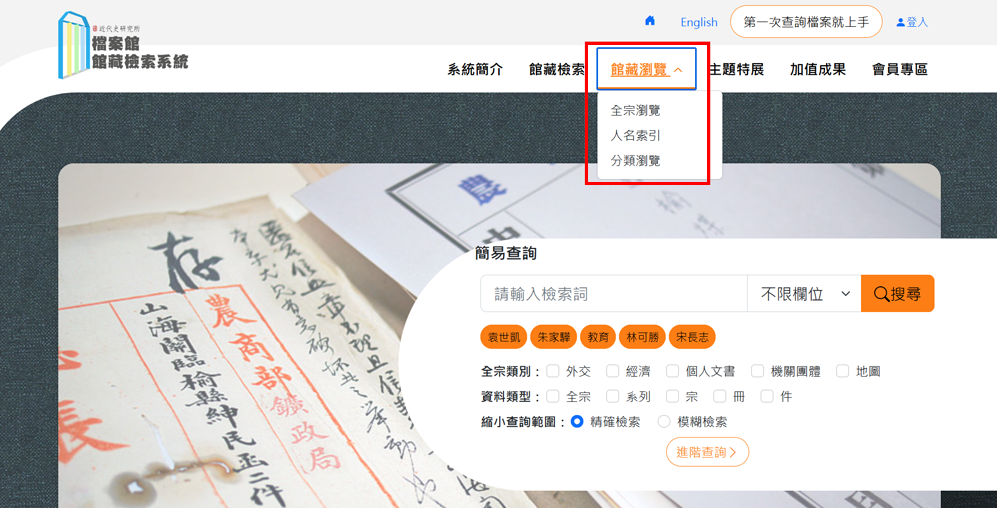Image resolution: width=997 pixels, height=508 pixels.
Task: Collapse the 館藏瀏覽 dropdown menu
Action: [647, 69]
